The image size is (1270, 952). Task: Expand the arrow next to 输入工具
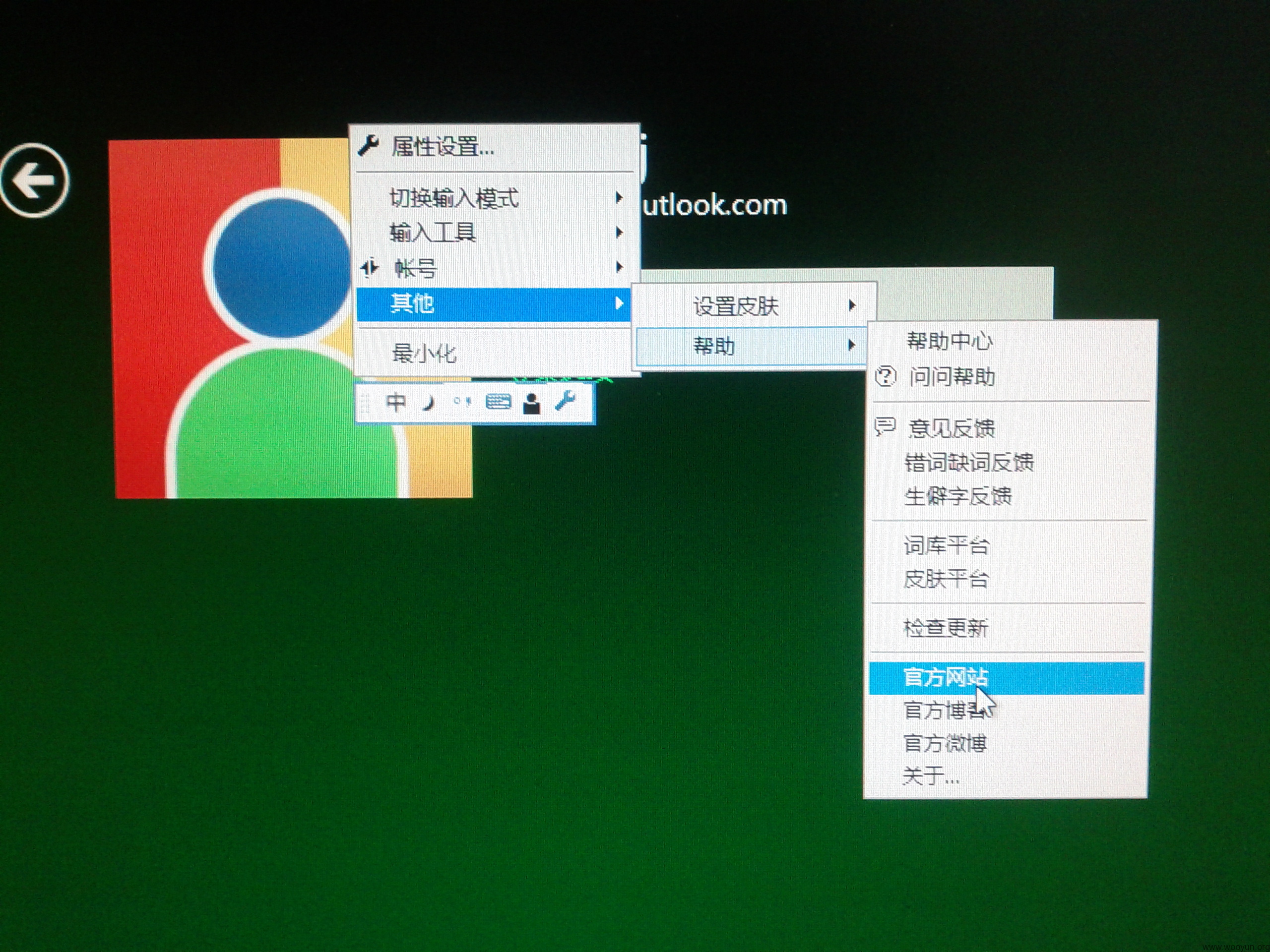618,232
